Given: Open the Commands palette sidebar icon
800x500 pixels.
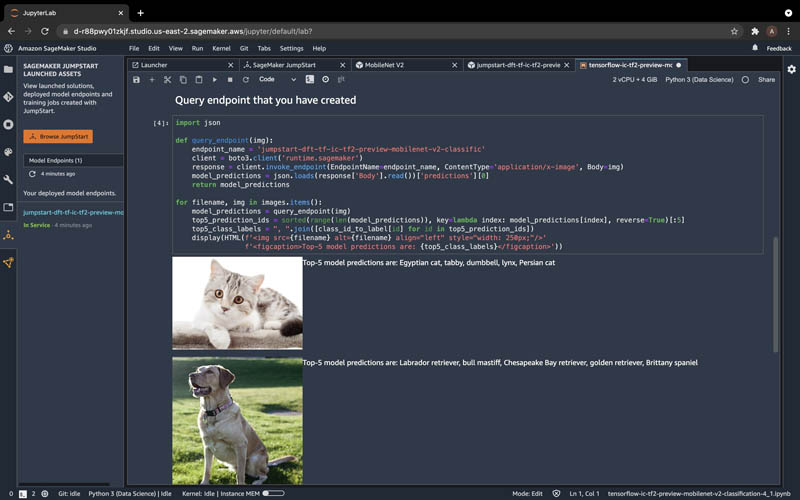Looking at the screenshot, I should 8,152.
